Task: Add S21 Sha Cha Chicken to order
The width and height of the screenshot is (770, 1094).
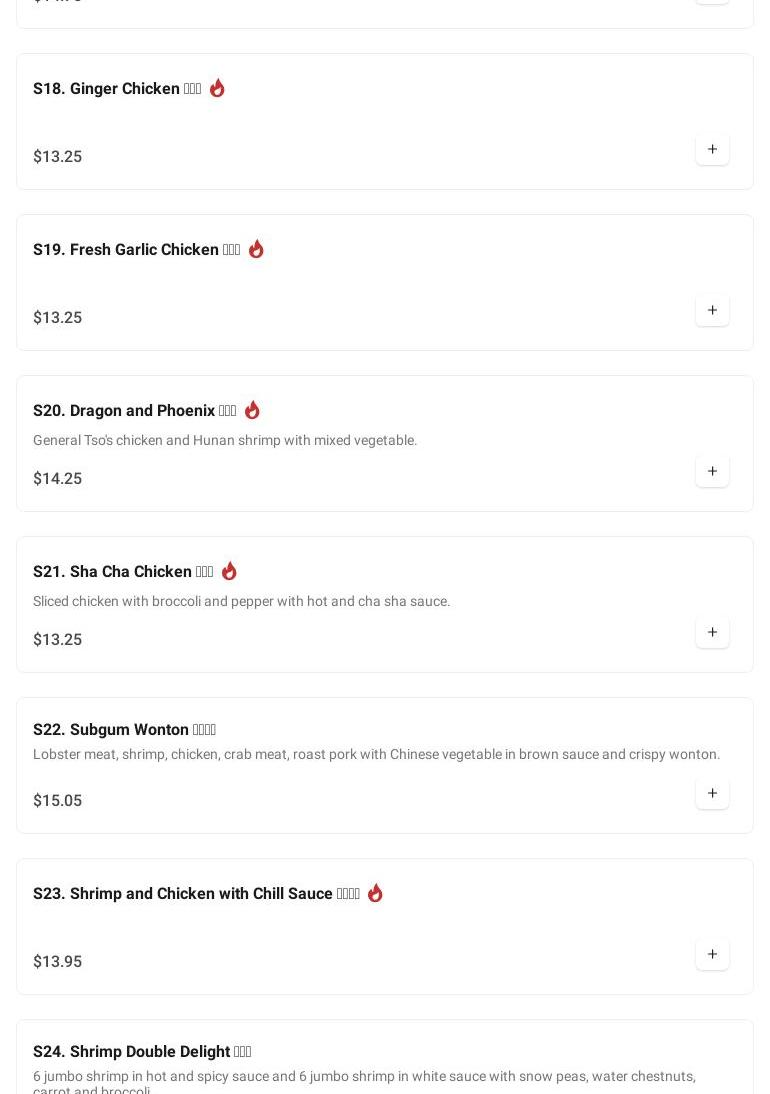Action: (x=712, y=633)
